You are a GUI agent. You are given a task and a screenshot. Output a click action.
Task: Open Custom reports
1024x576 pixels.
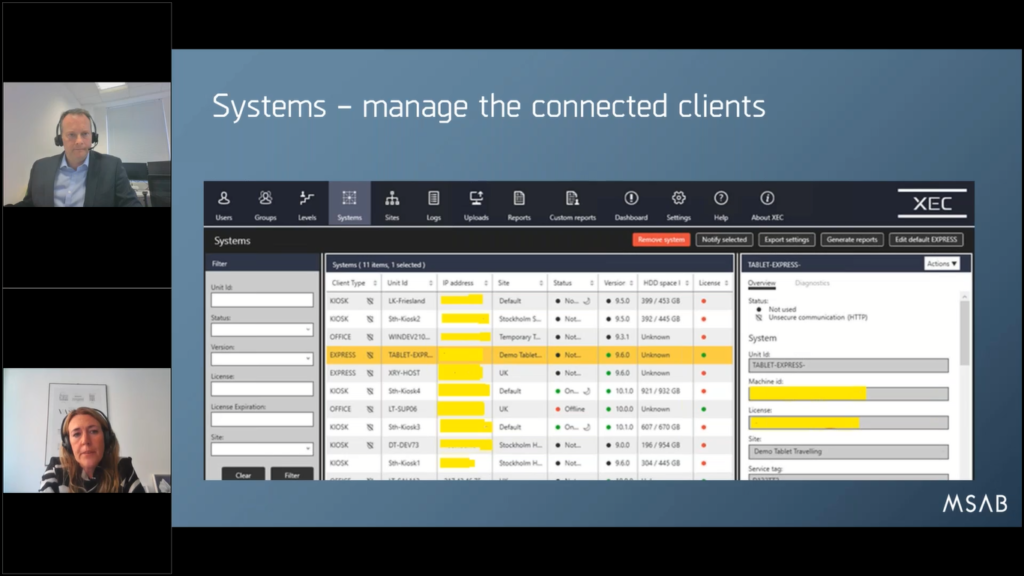tap(573, 205)
